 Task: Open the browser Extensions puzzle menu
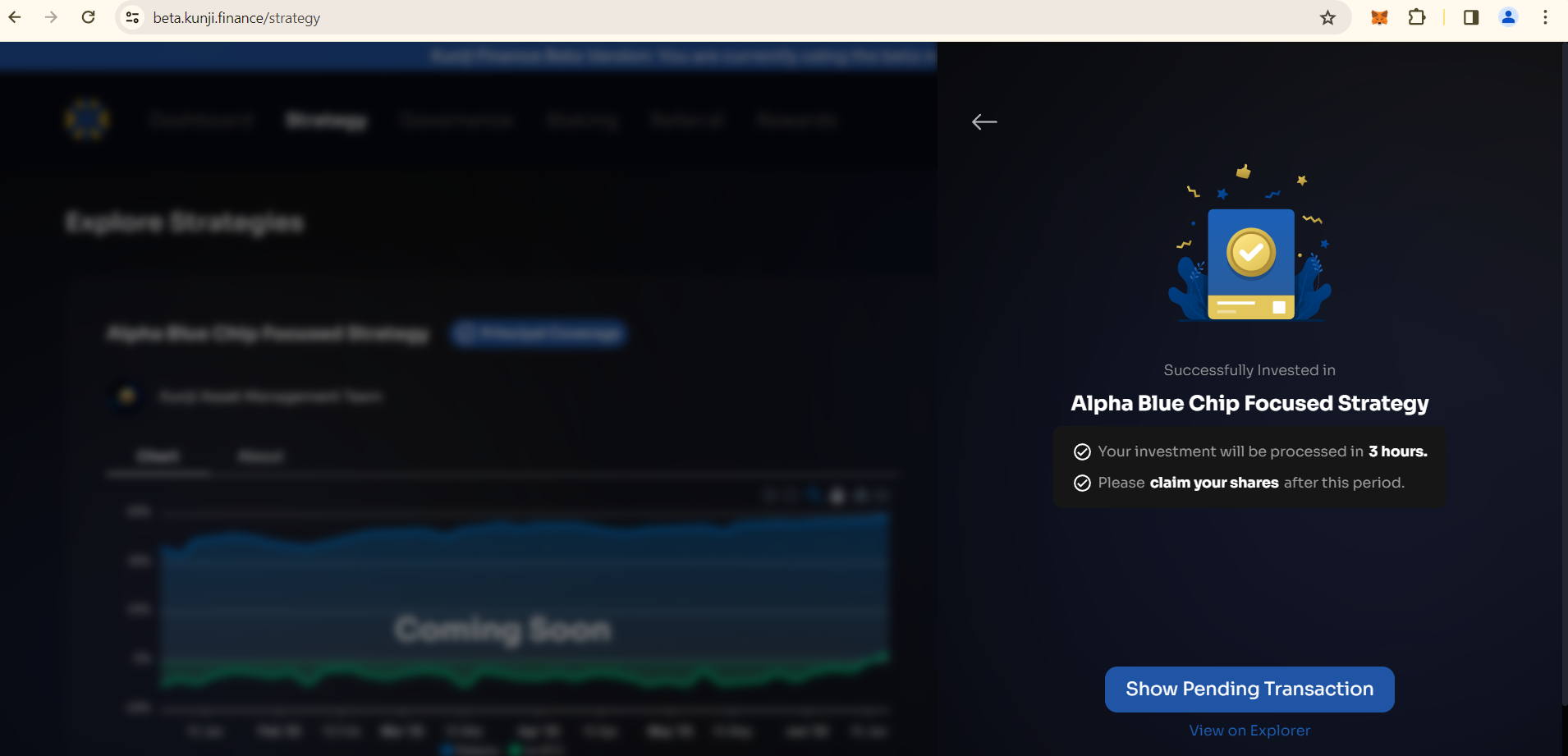[x=1417, y=17]
